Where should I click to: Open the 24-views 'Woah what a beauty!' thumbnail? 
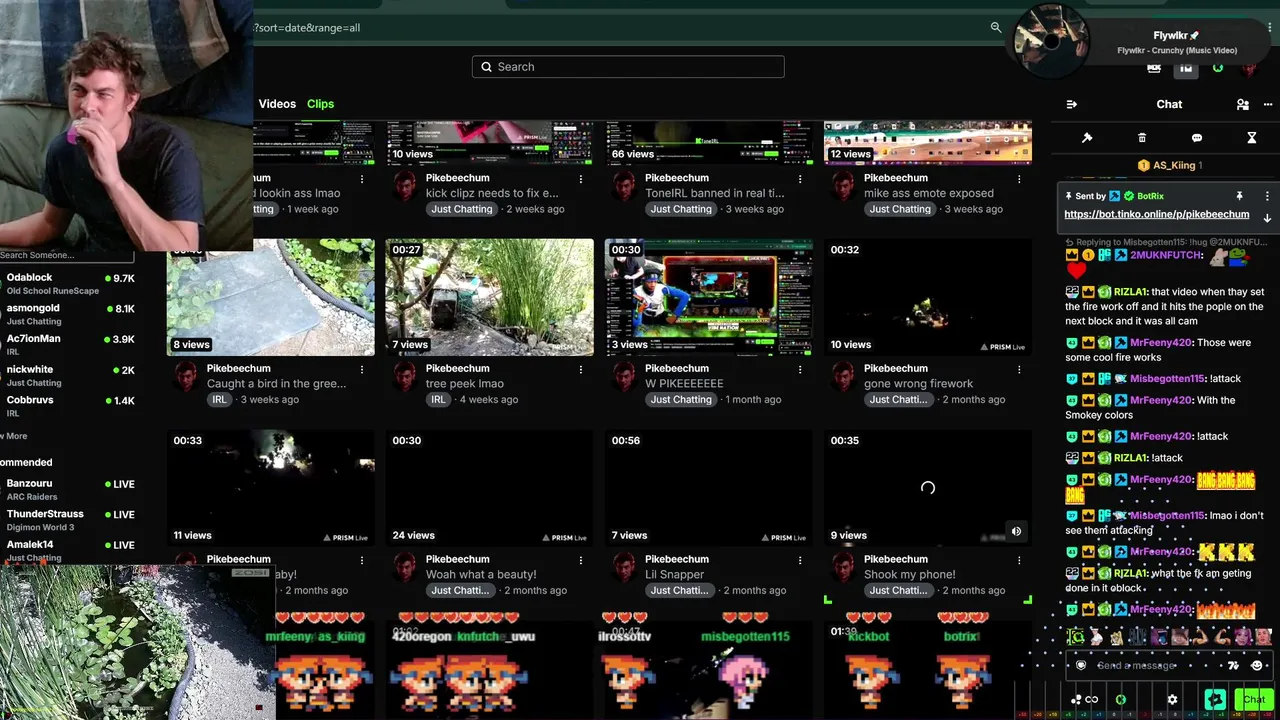[x=490, y=488]
